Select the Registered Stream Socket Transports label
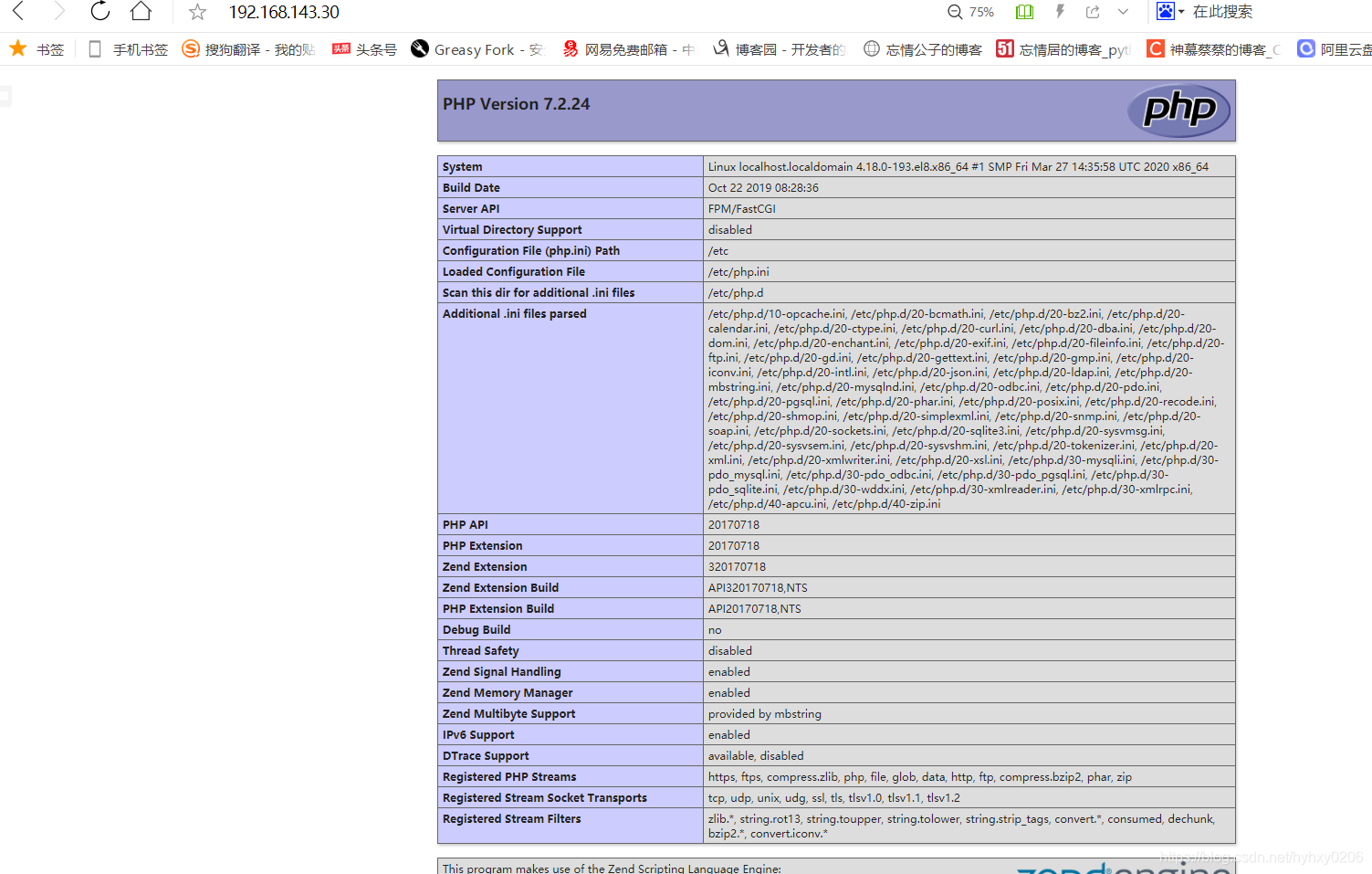Screen dimensions: 1372x874 pyautogui.click(x=545, y=798)
